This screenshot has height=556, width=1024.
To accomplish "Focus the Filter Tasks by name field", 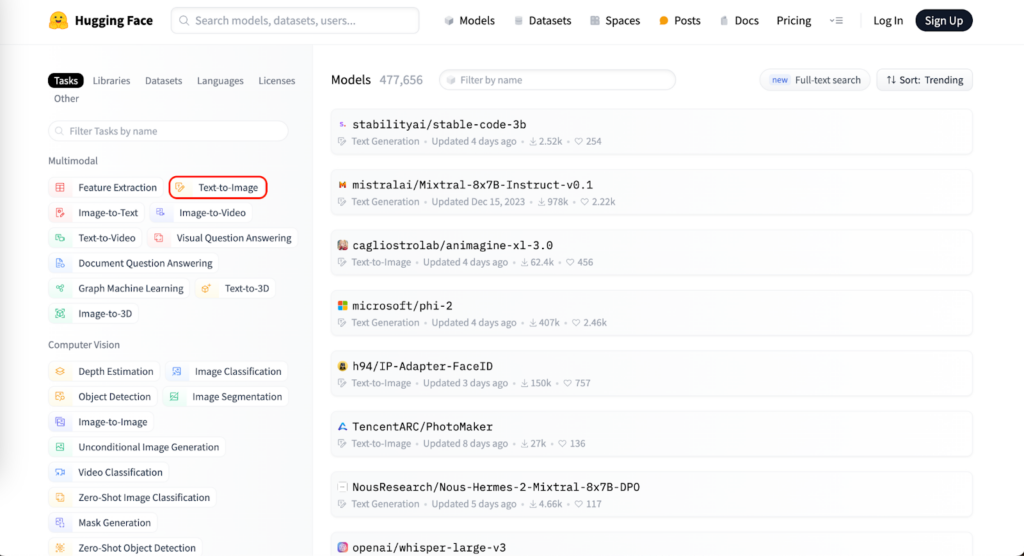I will click(168, 131).
